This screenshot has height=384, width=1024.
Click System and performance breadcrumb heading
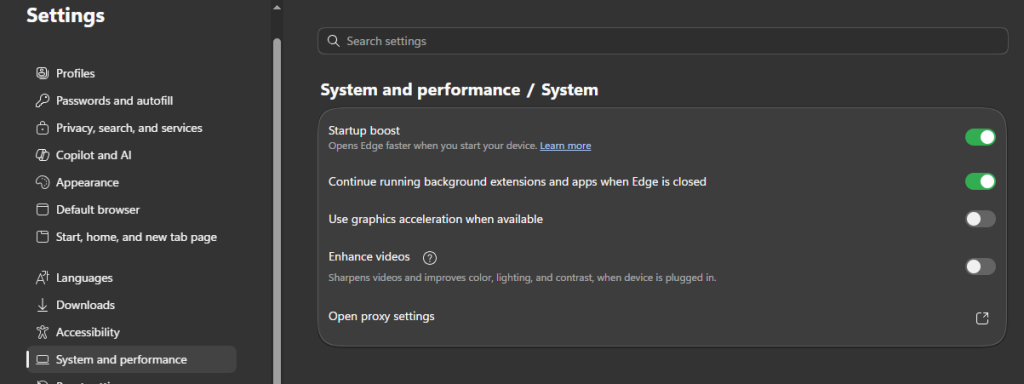pyautogui.click(x=420, y=89)
